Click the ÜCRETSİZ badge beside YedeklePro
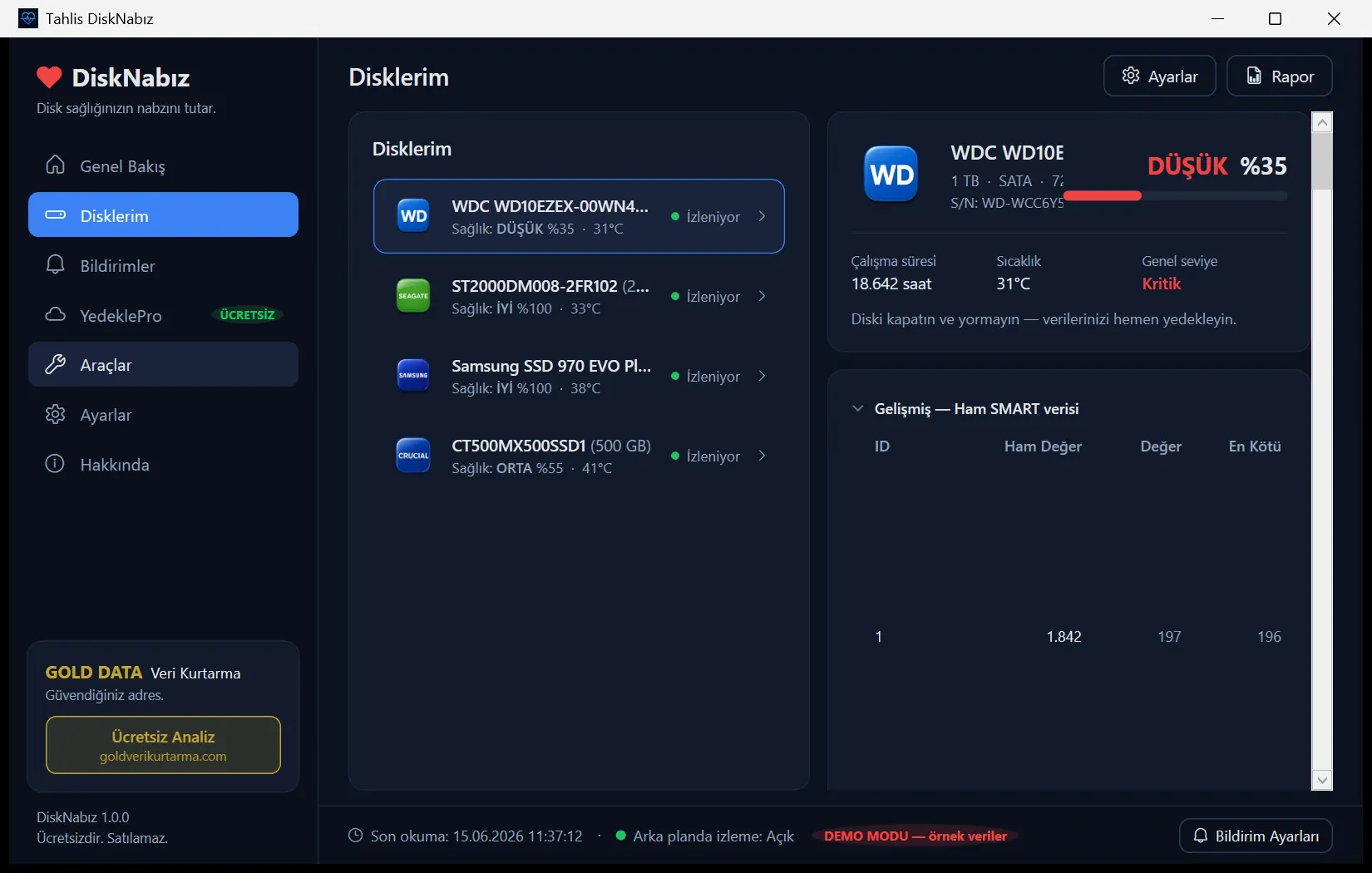1372x873 pixels. [x=247, y=315]
